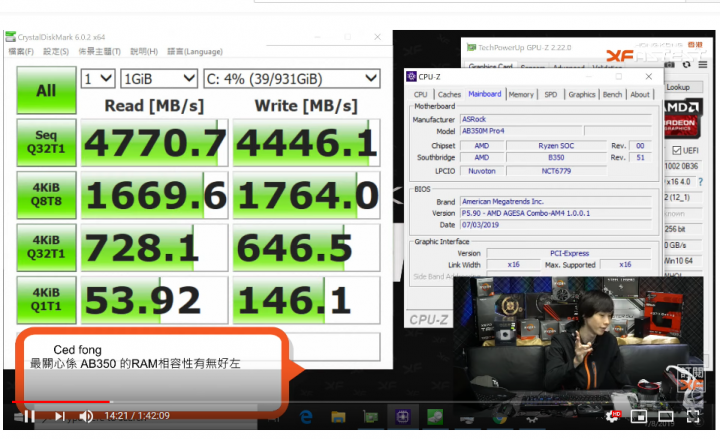Mute the video volume speaker icon
Viewport: 720px width, 439px height.
(x=86, y=416)
